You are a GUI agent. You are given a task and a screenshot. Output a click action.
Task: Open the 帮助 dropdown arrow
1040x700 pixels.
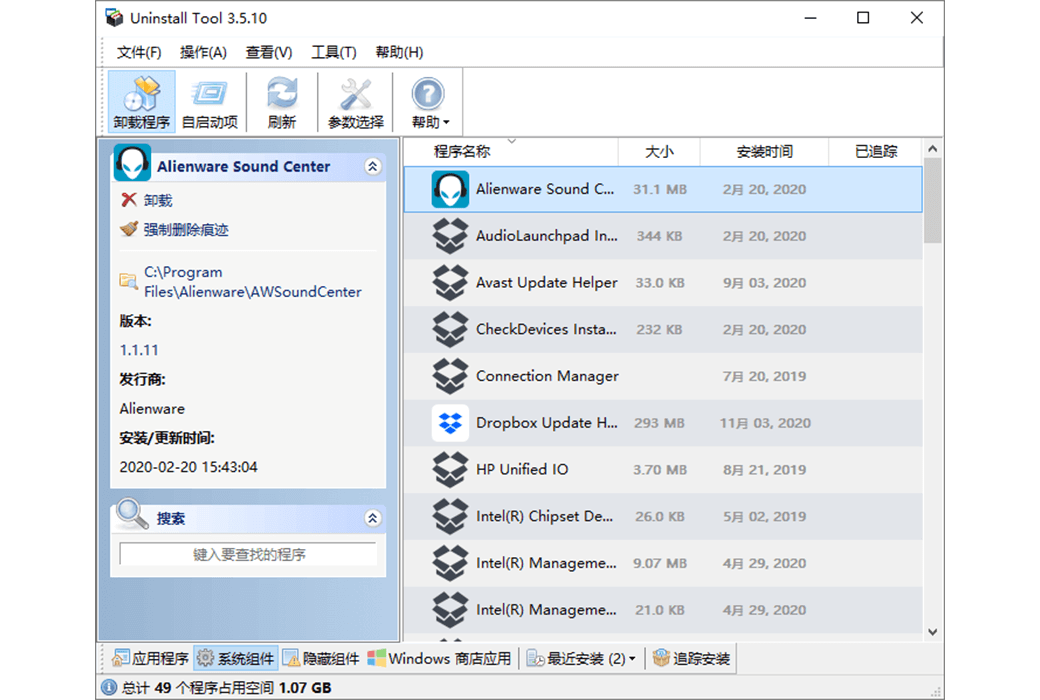(x=446, y=123)
